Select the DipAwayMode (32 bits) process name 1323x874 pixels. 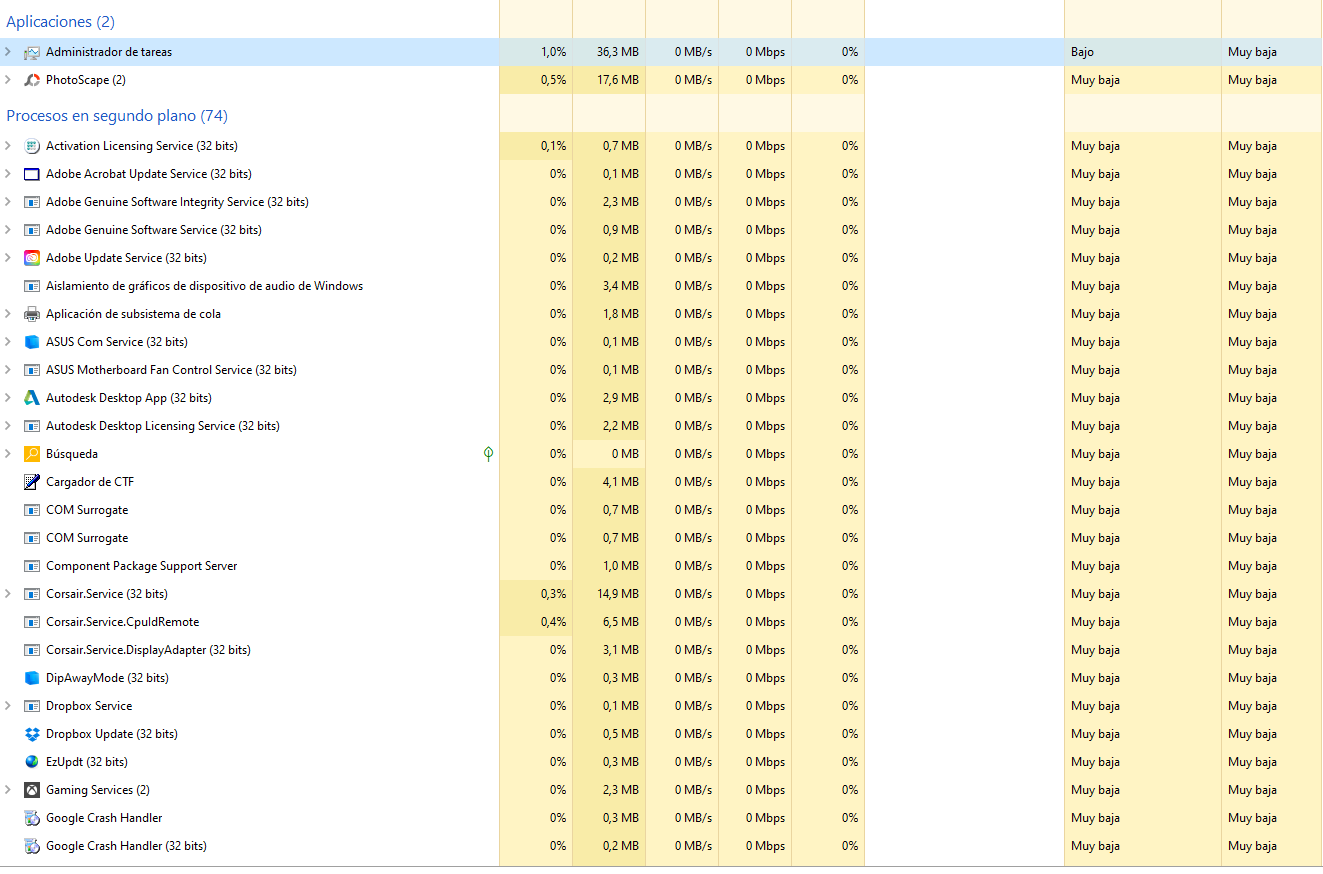coord(107,678)
